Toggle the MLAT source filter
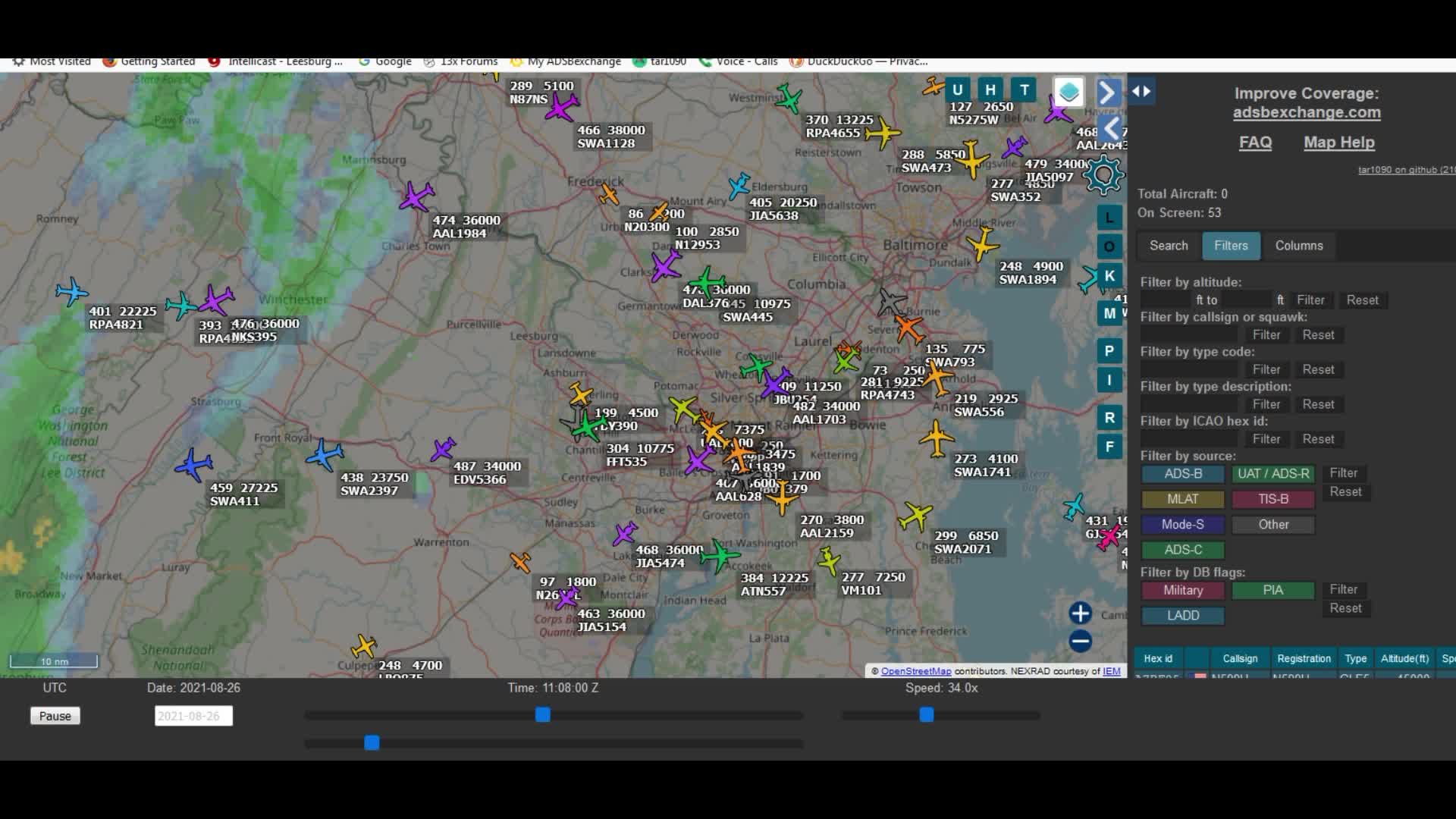Screen dimensions: 1456x819 (x=1183, y=499)
